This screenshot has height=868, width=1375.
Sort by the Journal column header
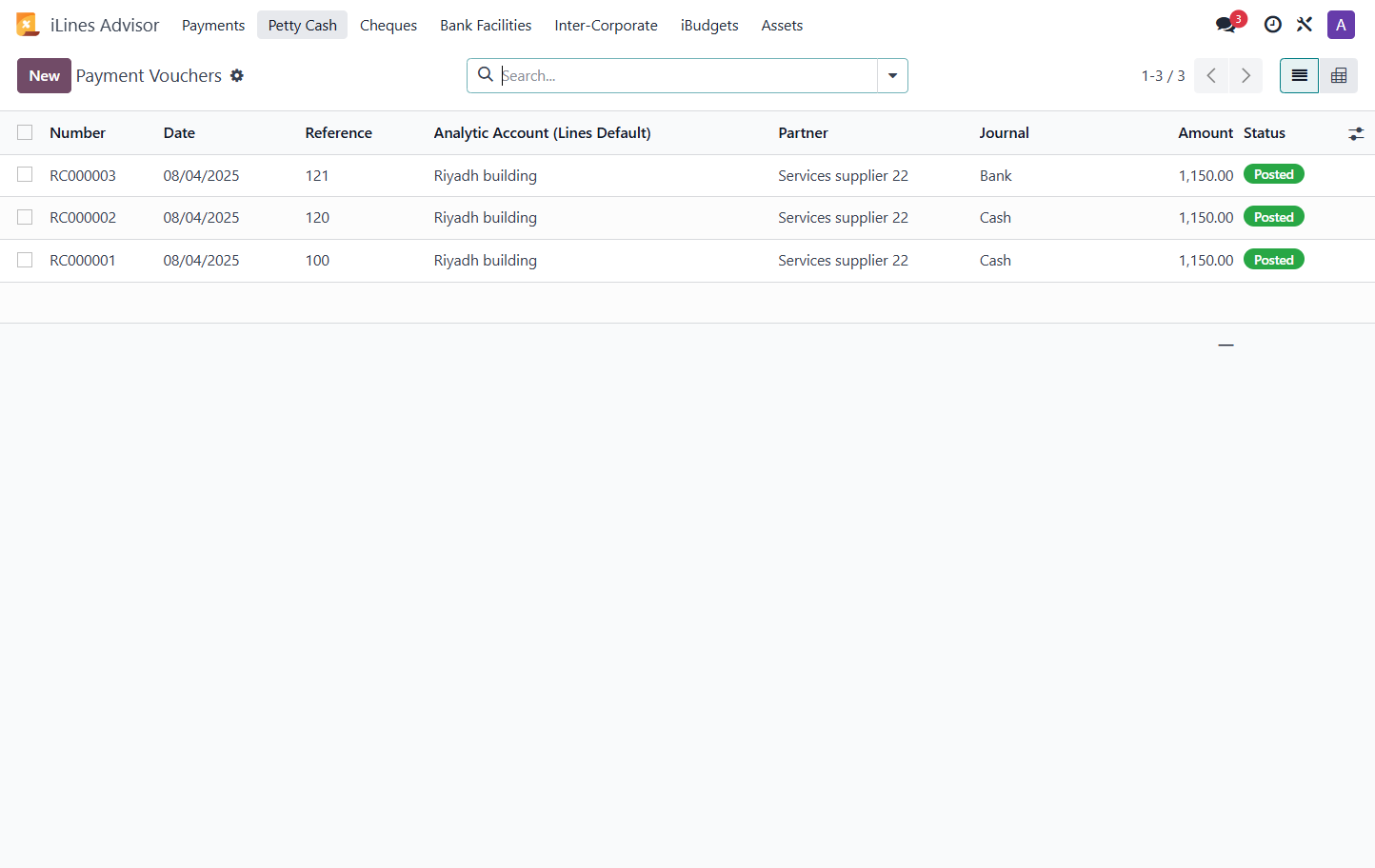click(x=1004, y=132)
